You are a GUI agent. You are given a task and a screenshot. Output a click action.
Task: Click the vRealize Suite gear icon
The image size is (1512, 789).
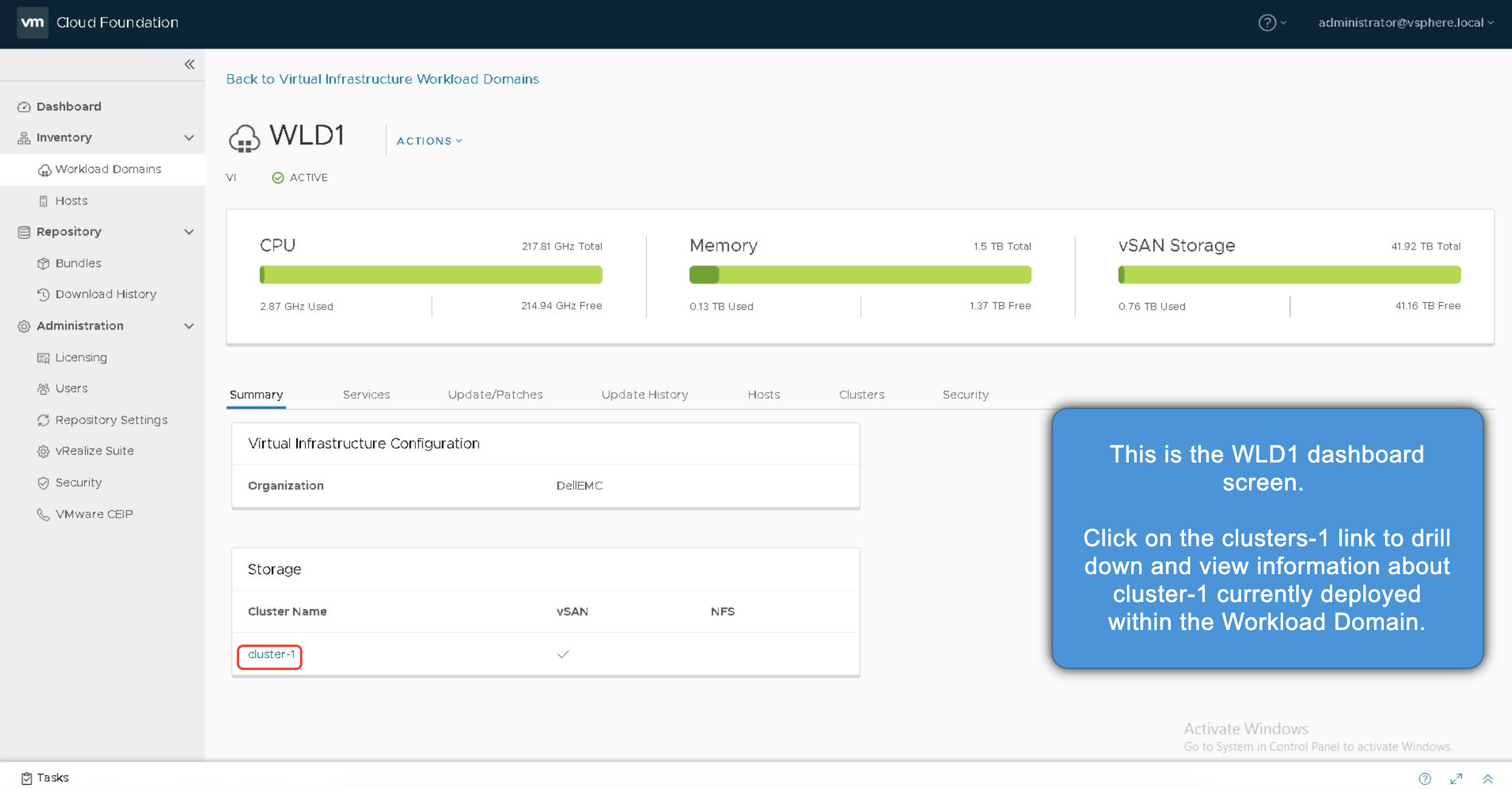click(43, 451)
